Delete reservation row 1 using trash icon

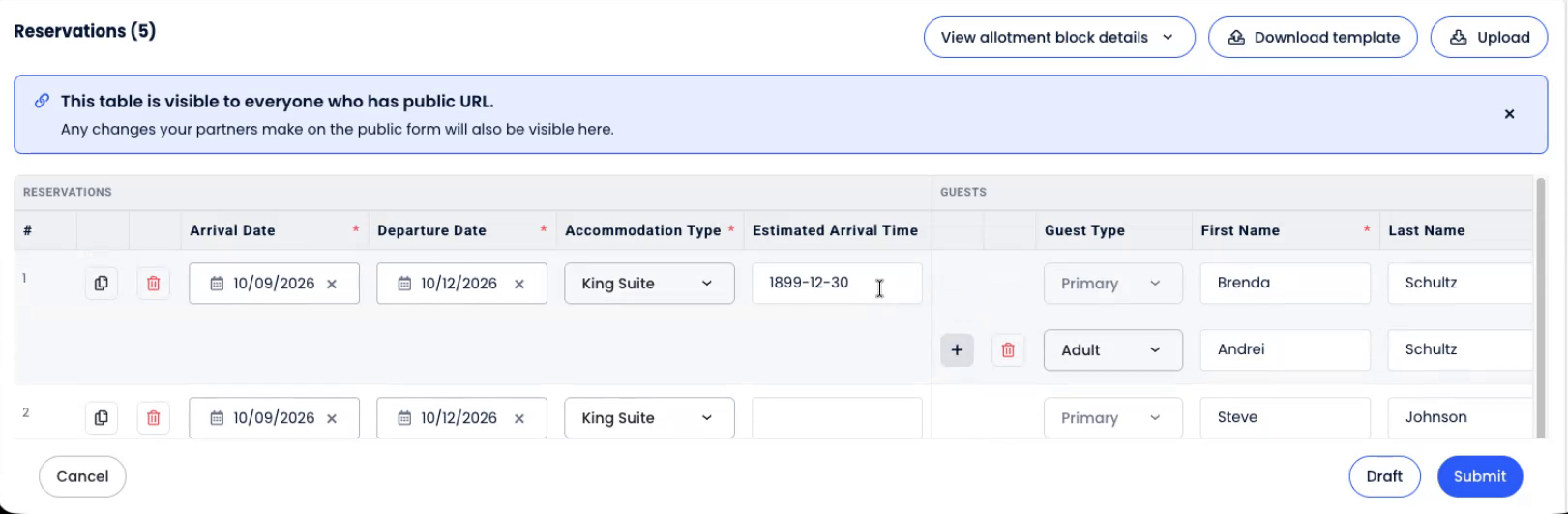153,284
